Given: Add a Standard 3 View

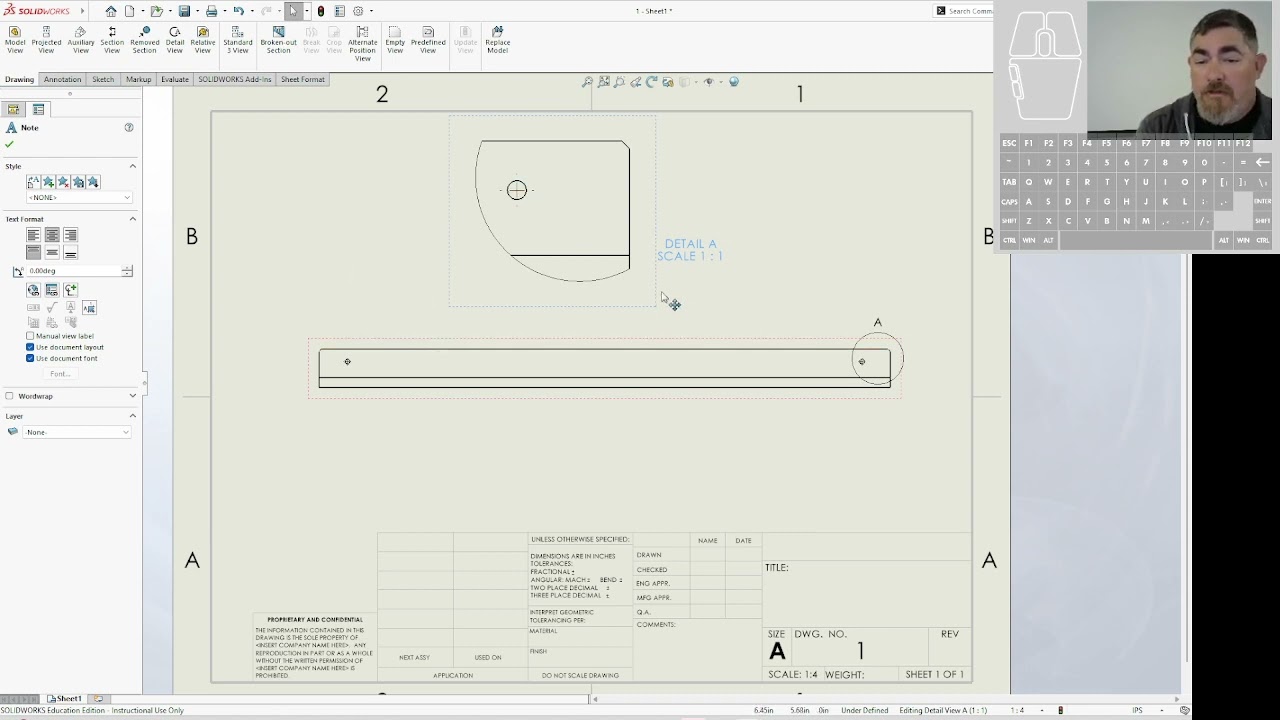Looking at the screenshot, I should tap(238, 40).
